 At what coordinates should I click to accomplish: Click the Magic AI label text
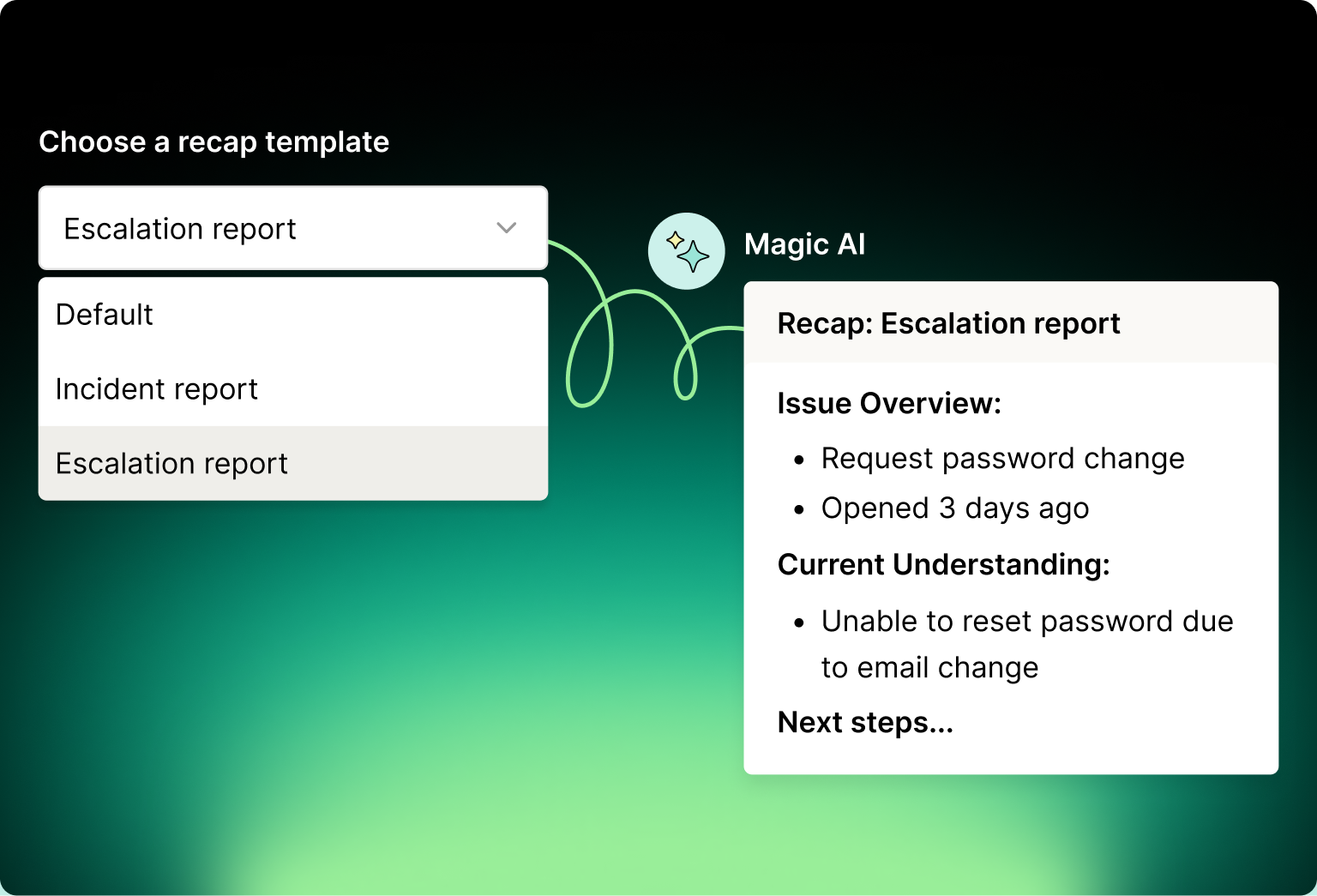(x=804, y=244)
